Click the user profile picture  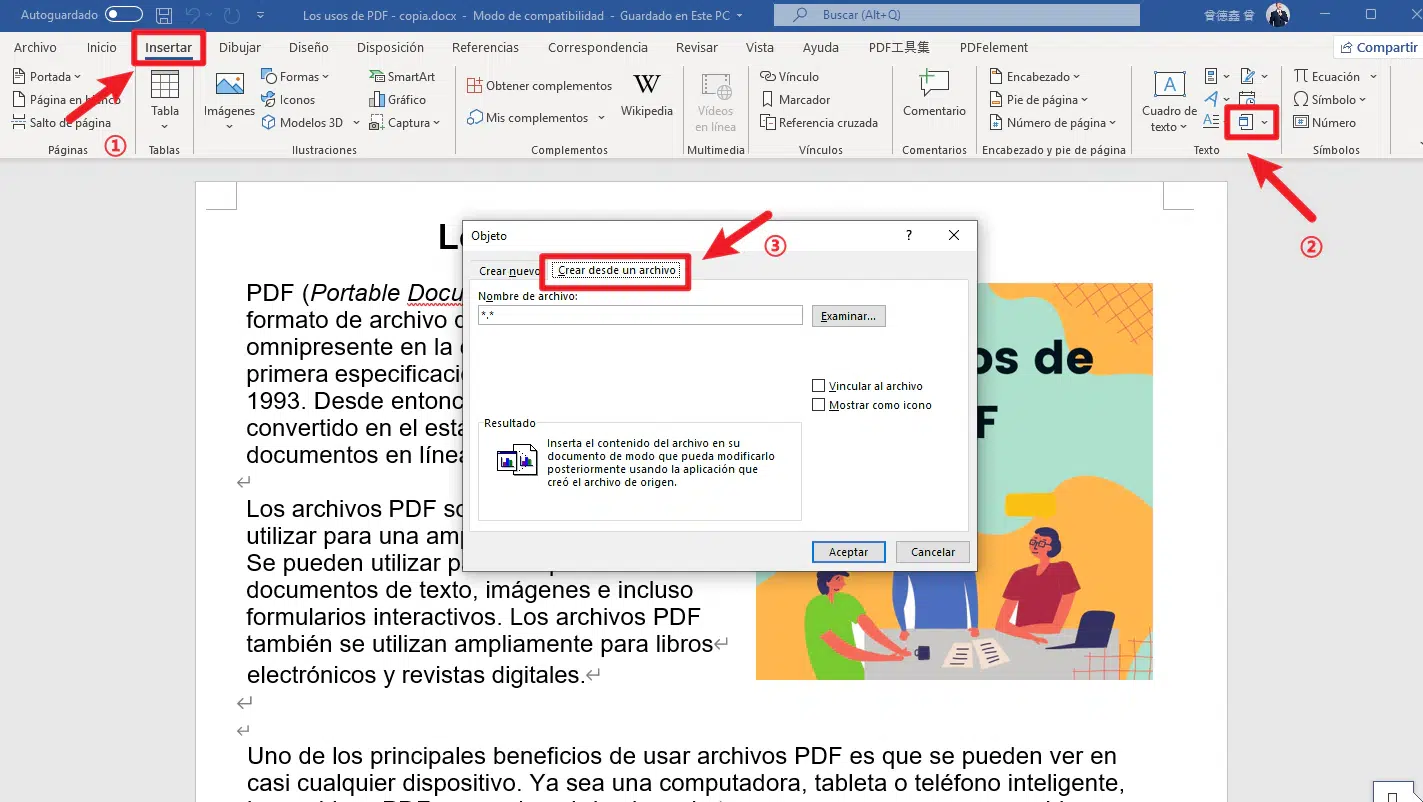[1277, 15]
